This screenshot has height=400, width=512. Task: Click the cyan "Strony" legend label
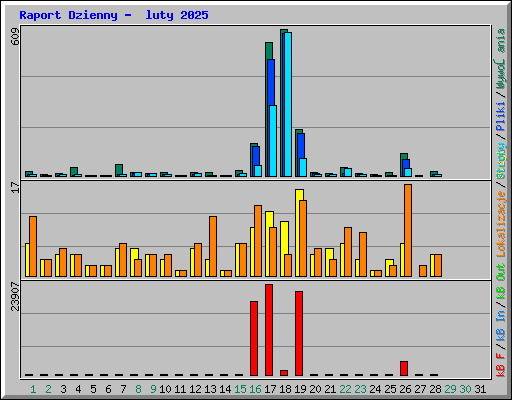501,161
